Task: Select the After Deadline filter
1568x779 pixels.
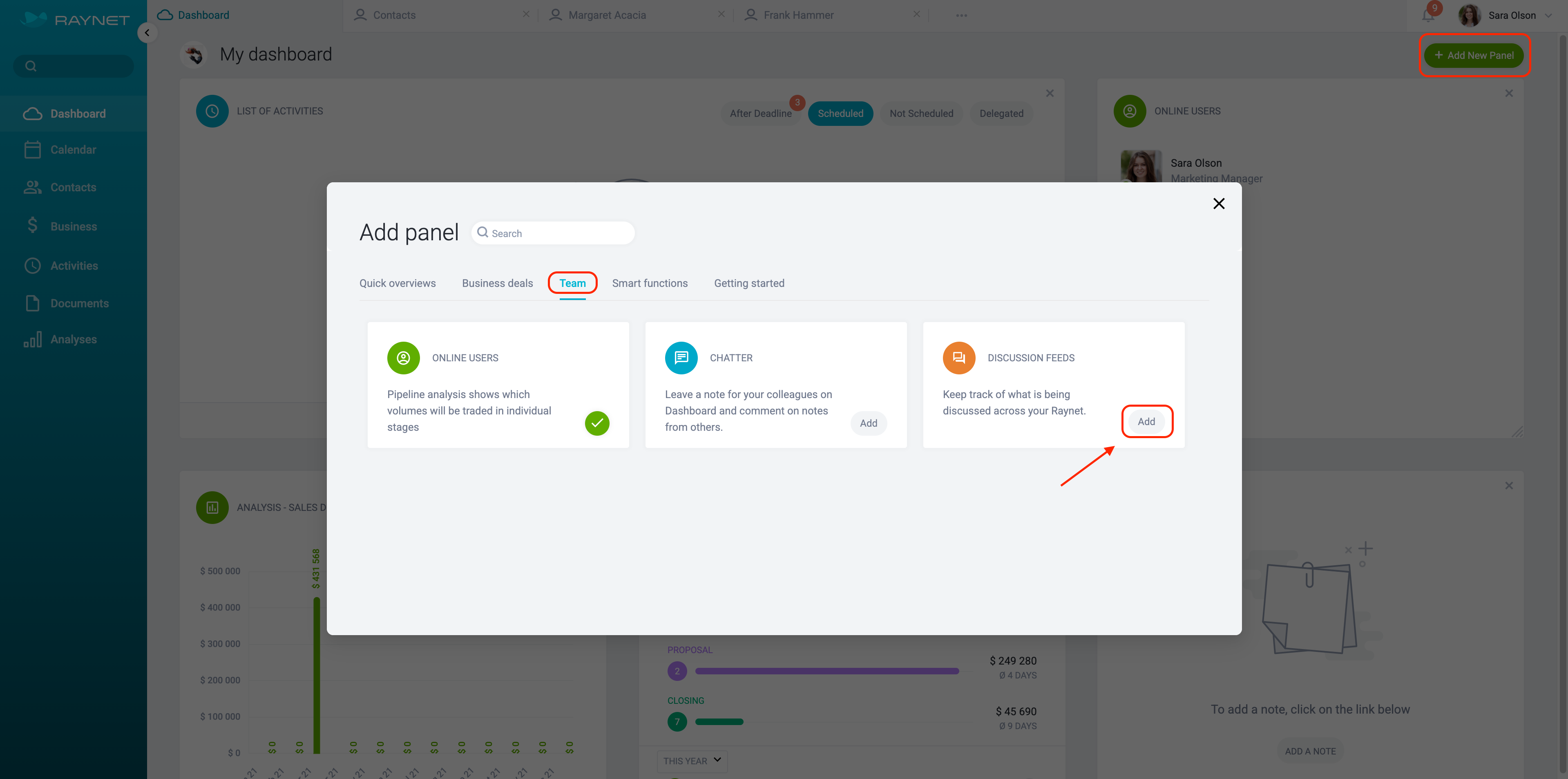Action: coord(761,114)
